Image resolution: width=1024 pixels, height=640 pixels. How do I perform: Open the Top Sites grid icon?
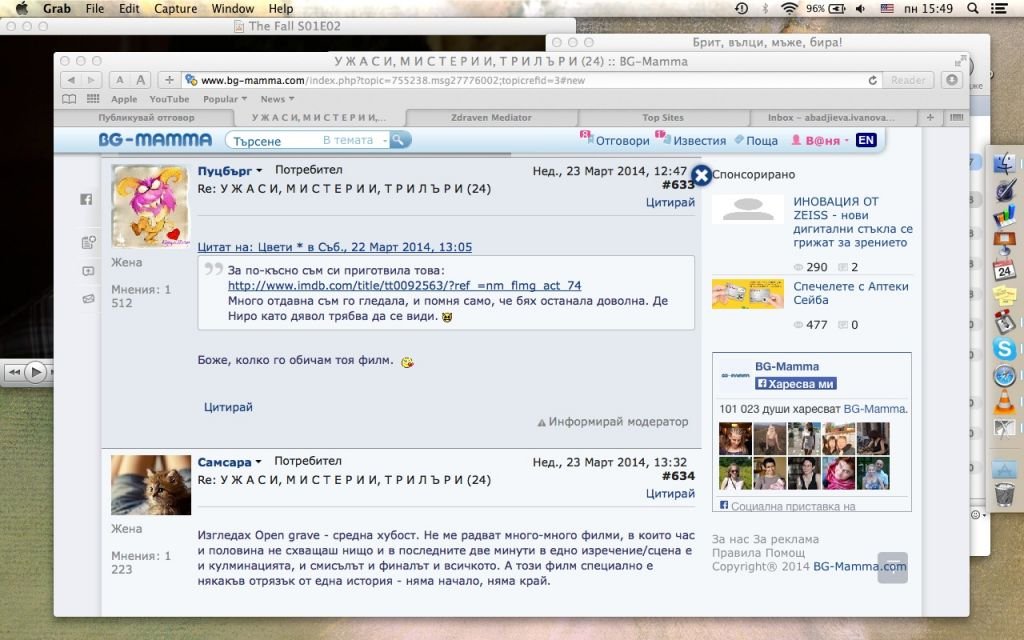pos(93,99)
